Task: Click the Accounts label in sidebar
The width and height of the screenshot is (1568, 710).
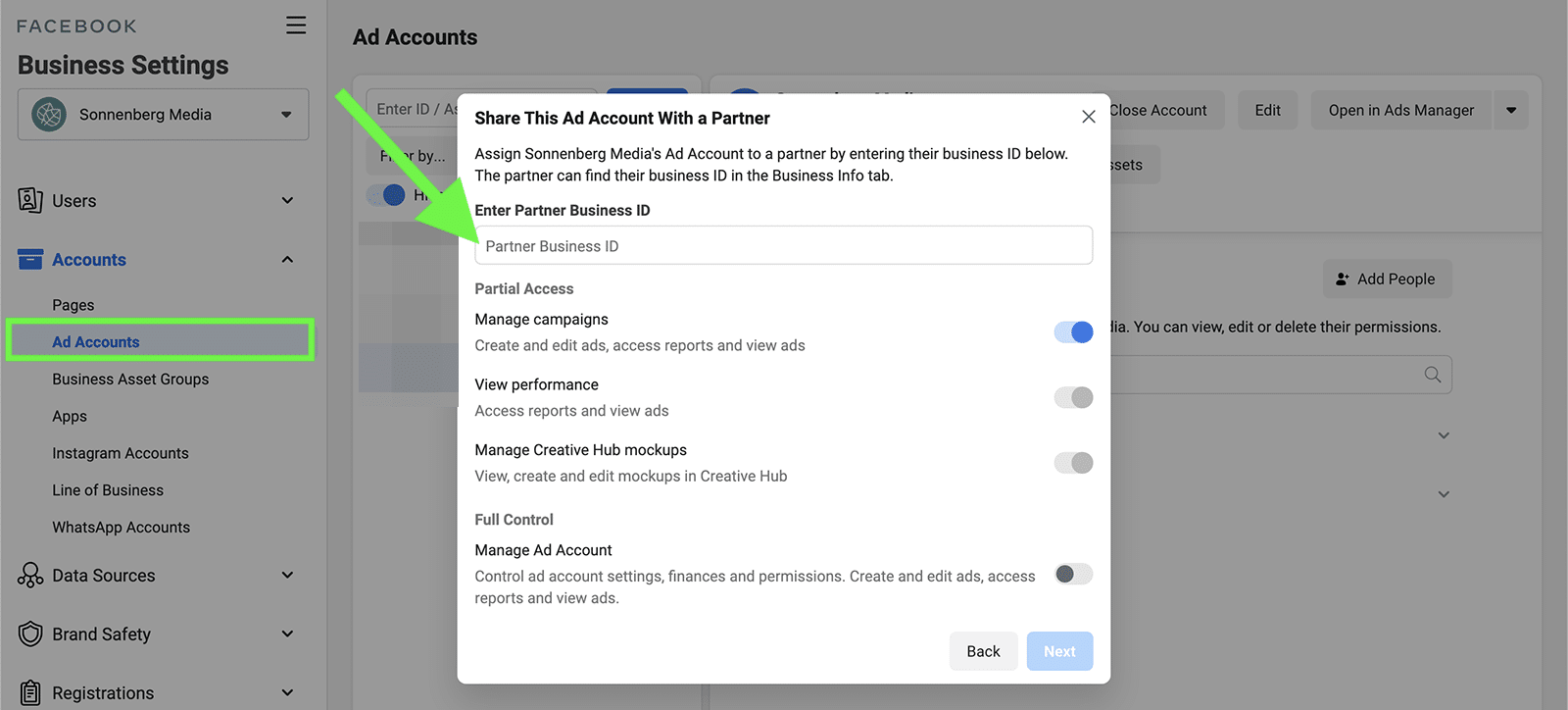Action: tap(89, 260)
